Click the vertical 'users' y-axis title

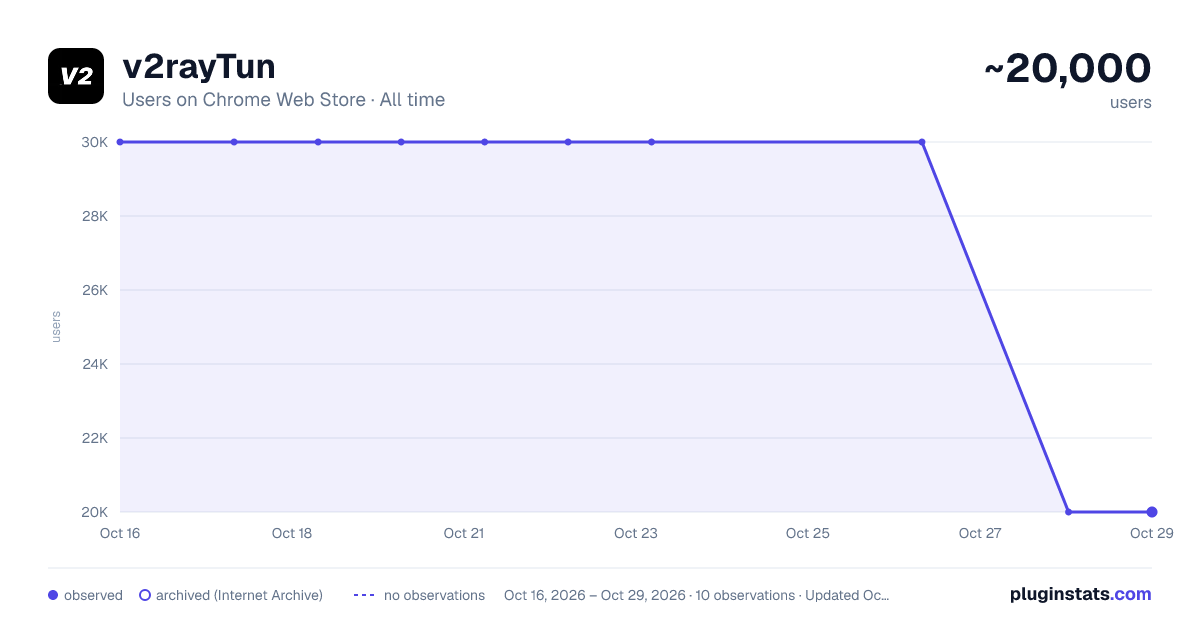coord(56,327)
